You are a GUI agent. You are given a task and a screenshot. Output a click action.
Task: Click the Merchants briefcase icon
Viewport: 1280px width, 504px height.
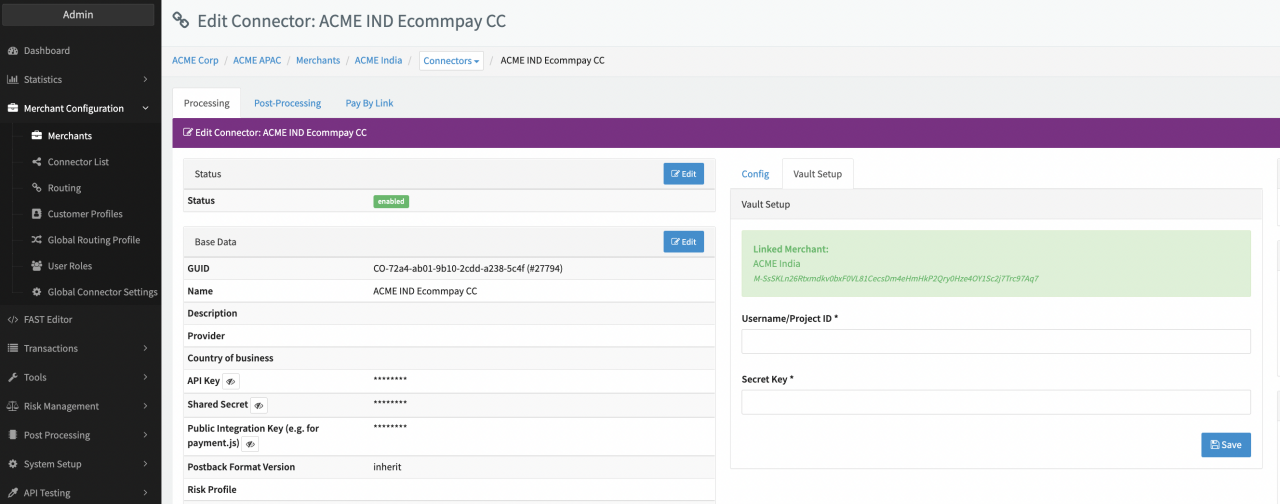pyautogui.click(x=37, y=136)
